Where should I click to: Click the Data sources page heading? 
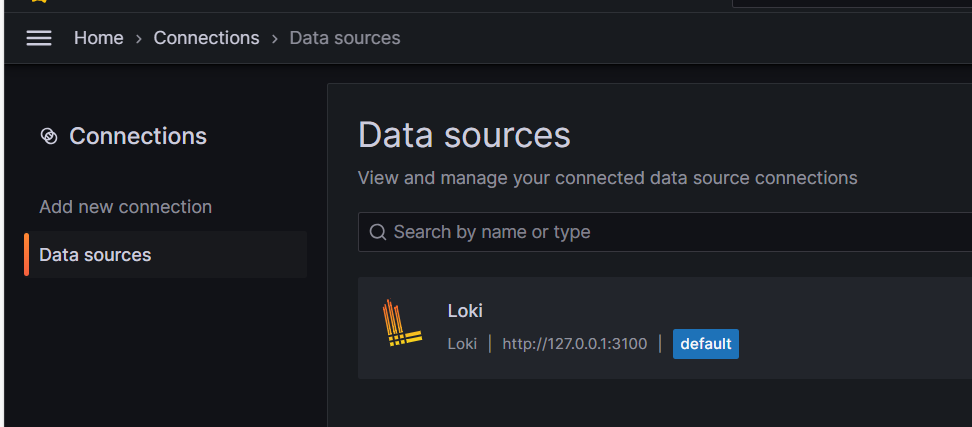(x=464, y=135)
